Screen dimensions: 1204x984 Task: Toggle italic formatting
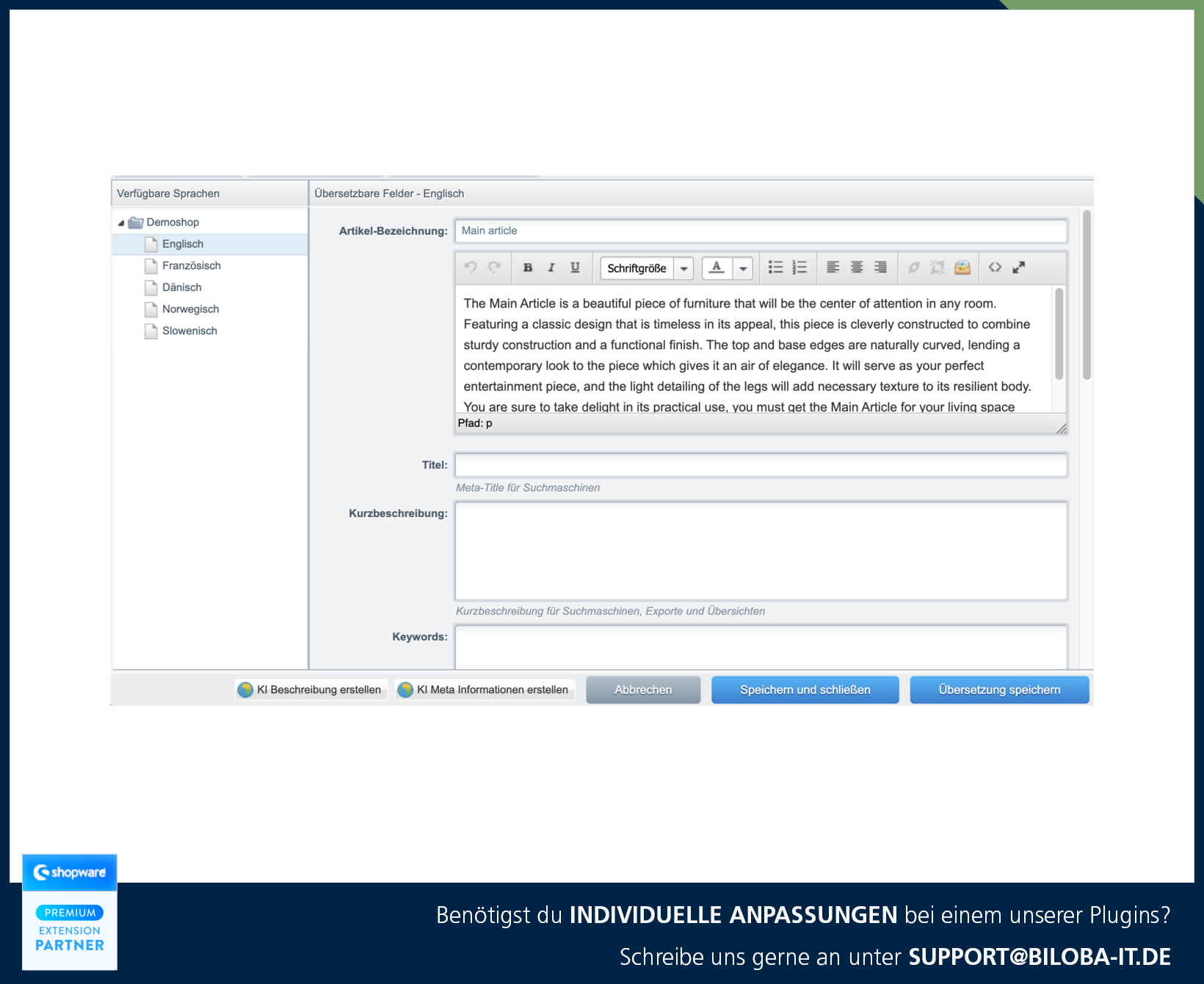pyautogui.click(x=551, y=267)
